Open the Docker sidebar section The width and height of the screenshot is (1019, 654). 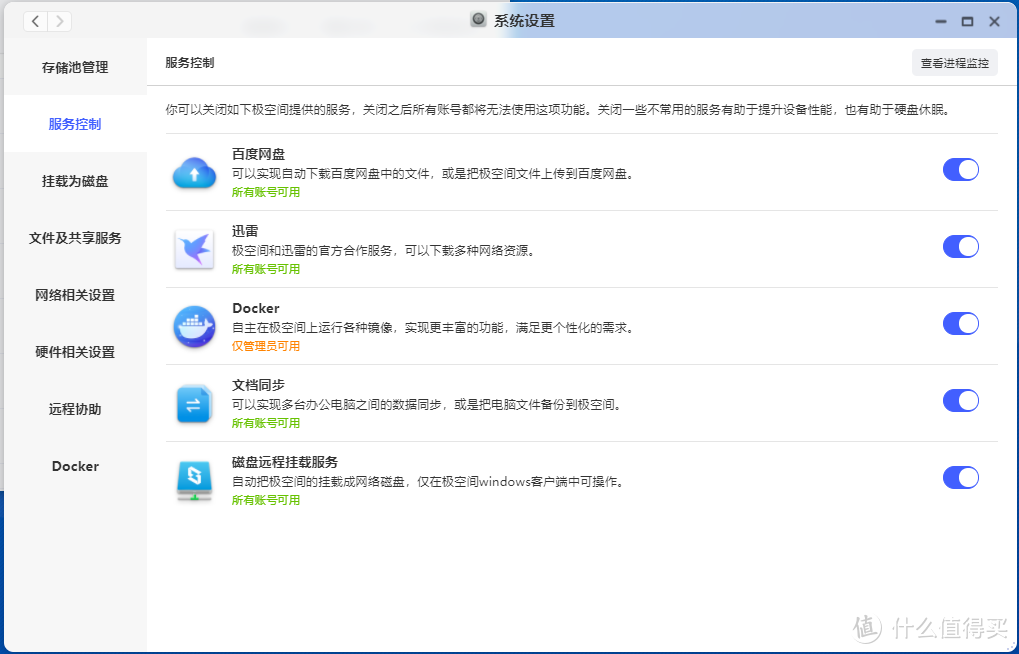point(75,466)
